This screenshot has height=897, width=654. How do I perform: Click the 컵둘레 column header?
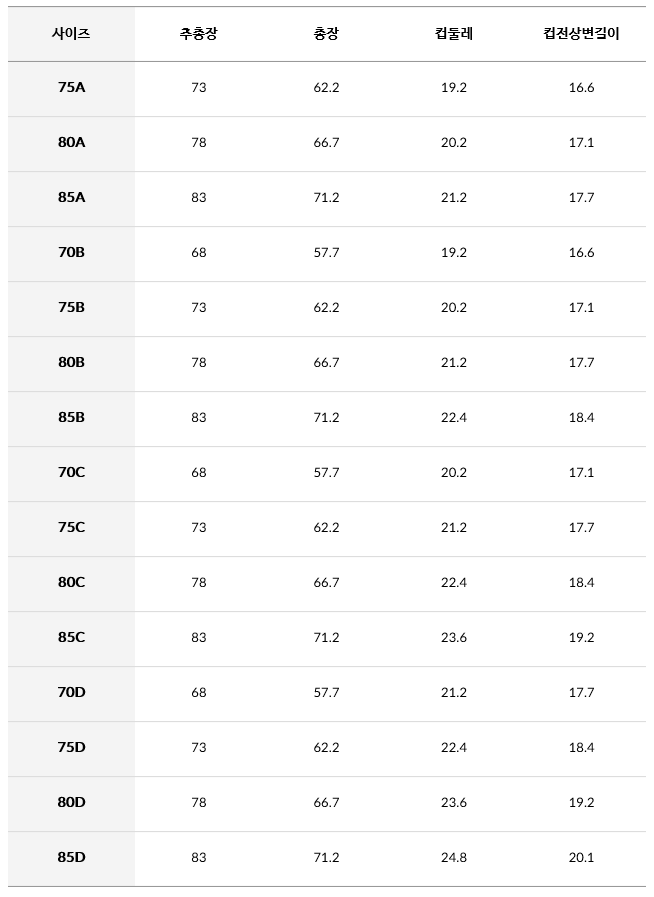[453, 33]
